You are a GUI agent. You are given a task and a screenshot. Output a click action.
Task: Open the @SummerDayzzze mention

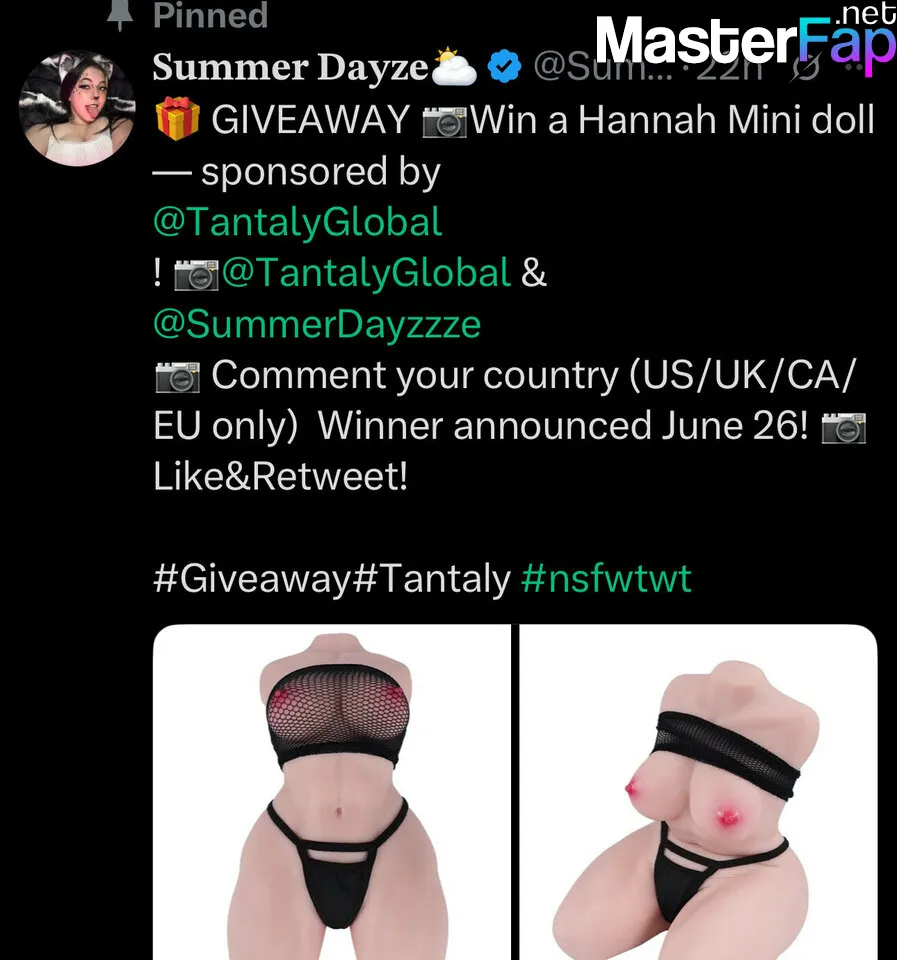(x=317, y=324)
